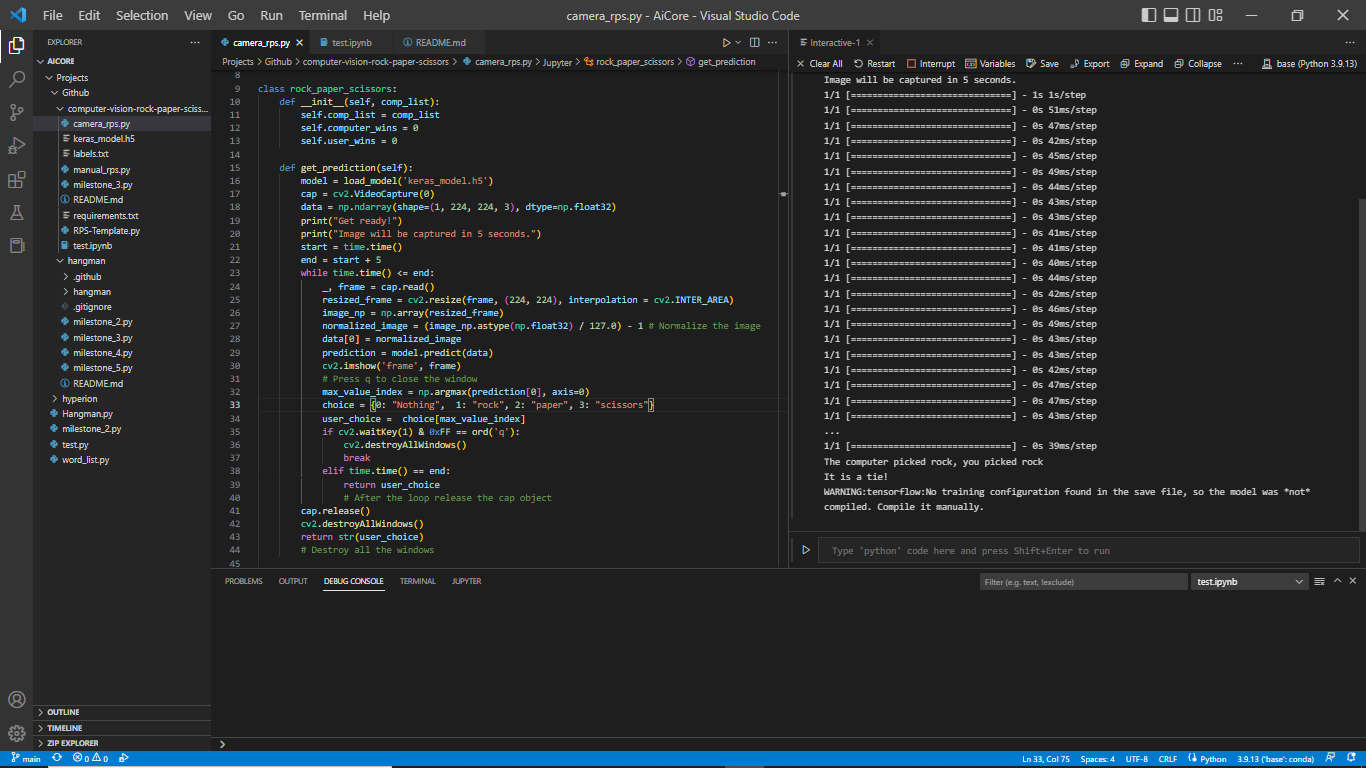1366x768 pixels.
Task: Open Run and Debug view
Action: coord(16,146)
